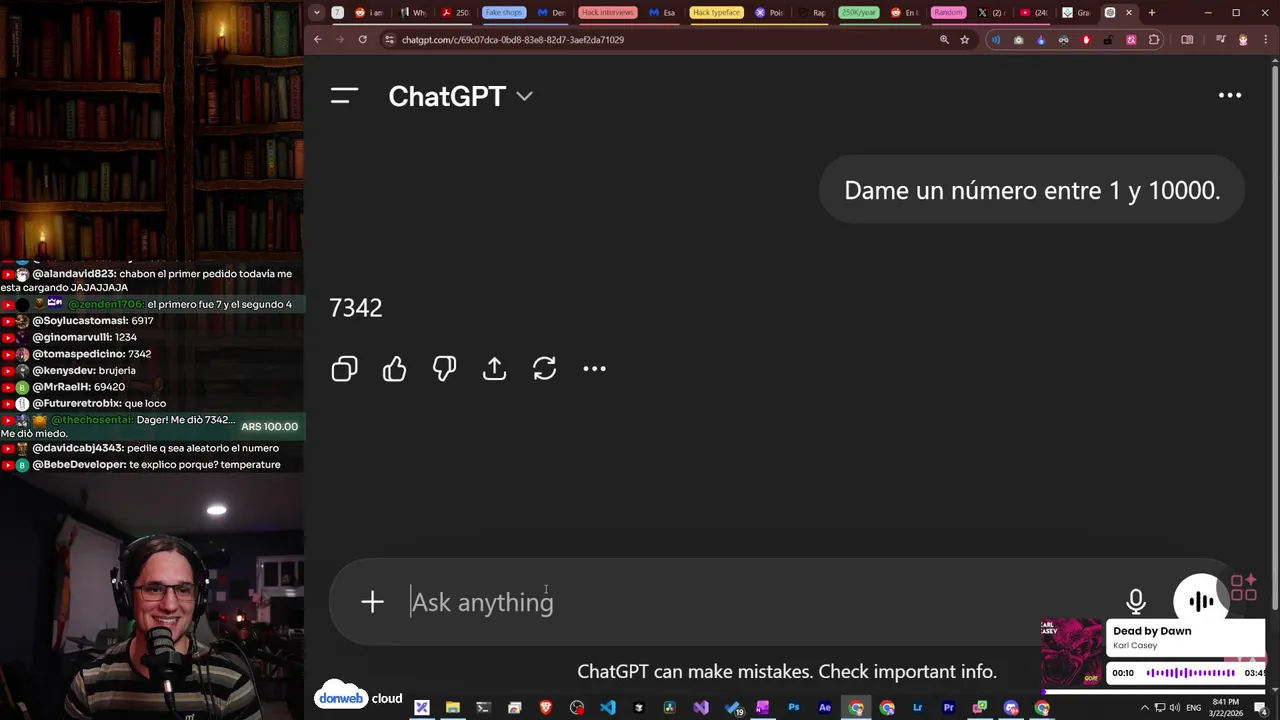Expand the ChatGPT model selector dropdown
1280x720 pixels.
point(460,96)
